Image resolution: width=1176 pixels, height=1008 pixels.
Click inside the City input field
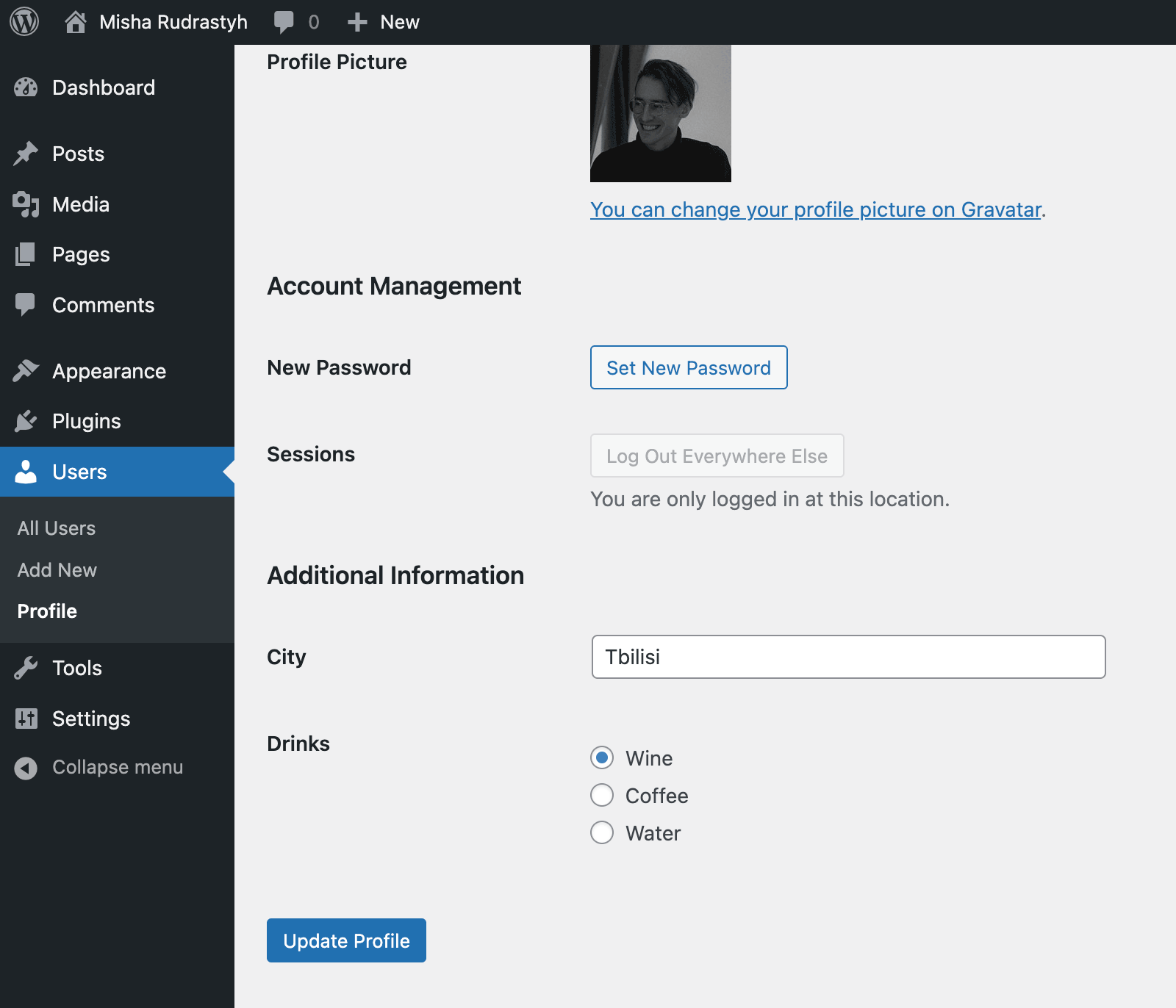(x=847, y=658)
